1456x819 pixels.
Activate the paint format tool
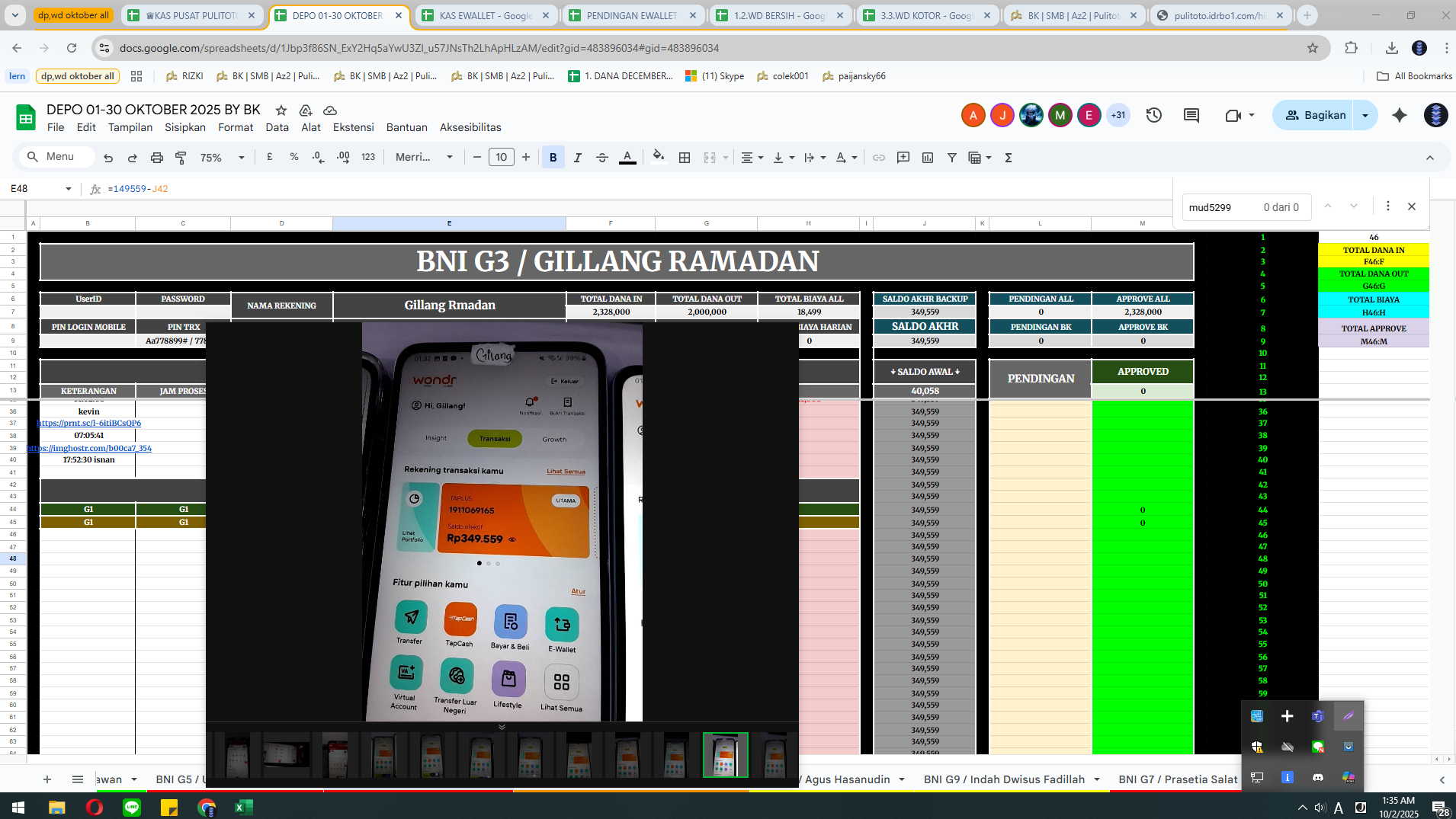[x=181, y=158]
